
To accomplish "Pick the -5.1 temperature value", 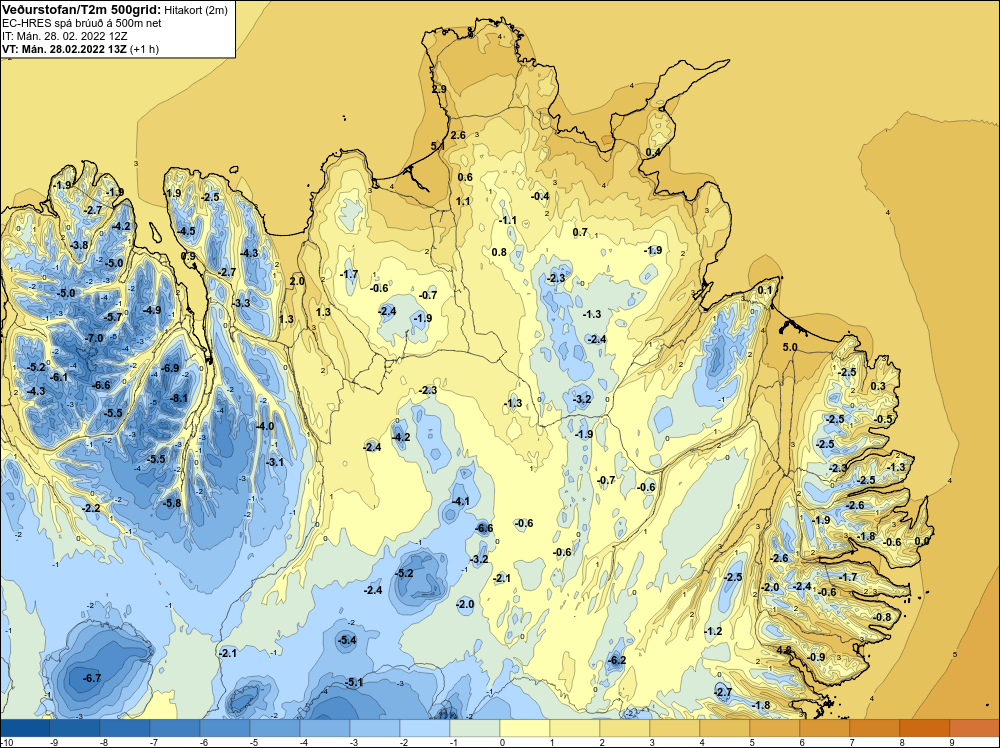I will (x=354, y=682).
